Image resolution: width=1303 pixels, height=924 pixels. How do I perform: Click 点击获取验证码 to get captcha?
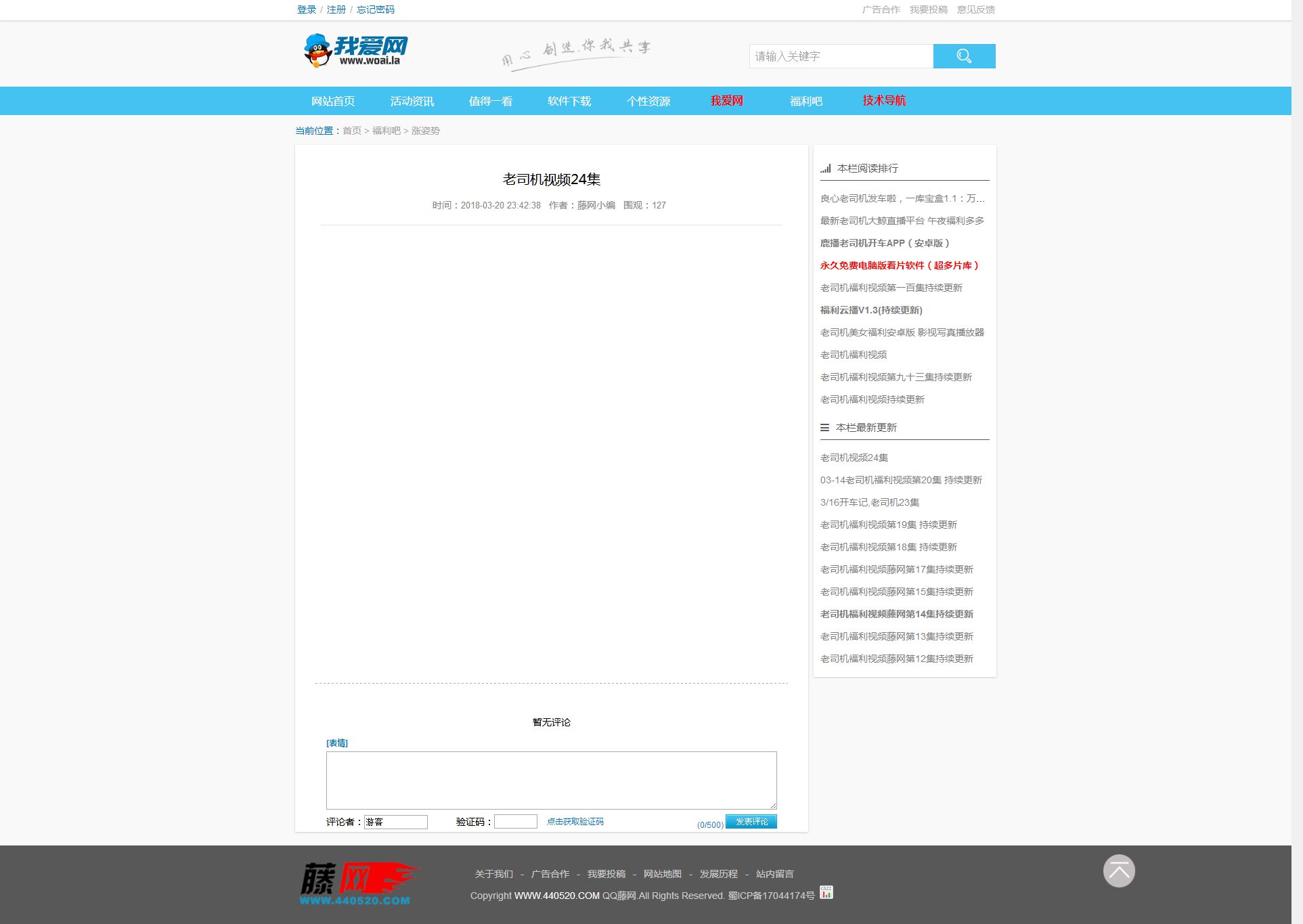[x=576, y=821]
